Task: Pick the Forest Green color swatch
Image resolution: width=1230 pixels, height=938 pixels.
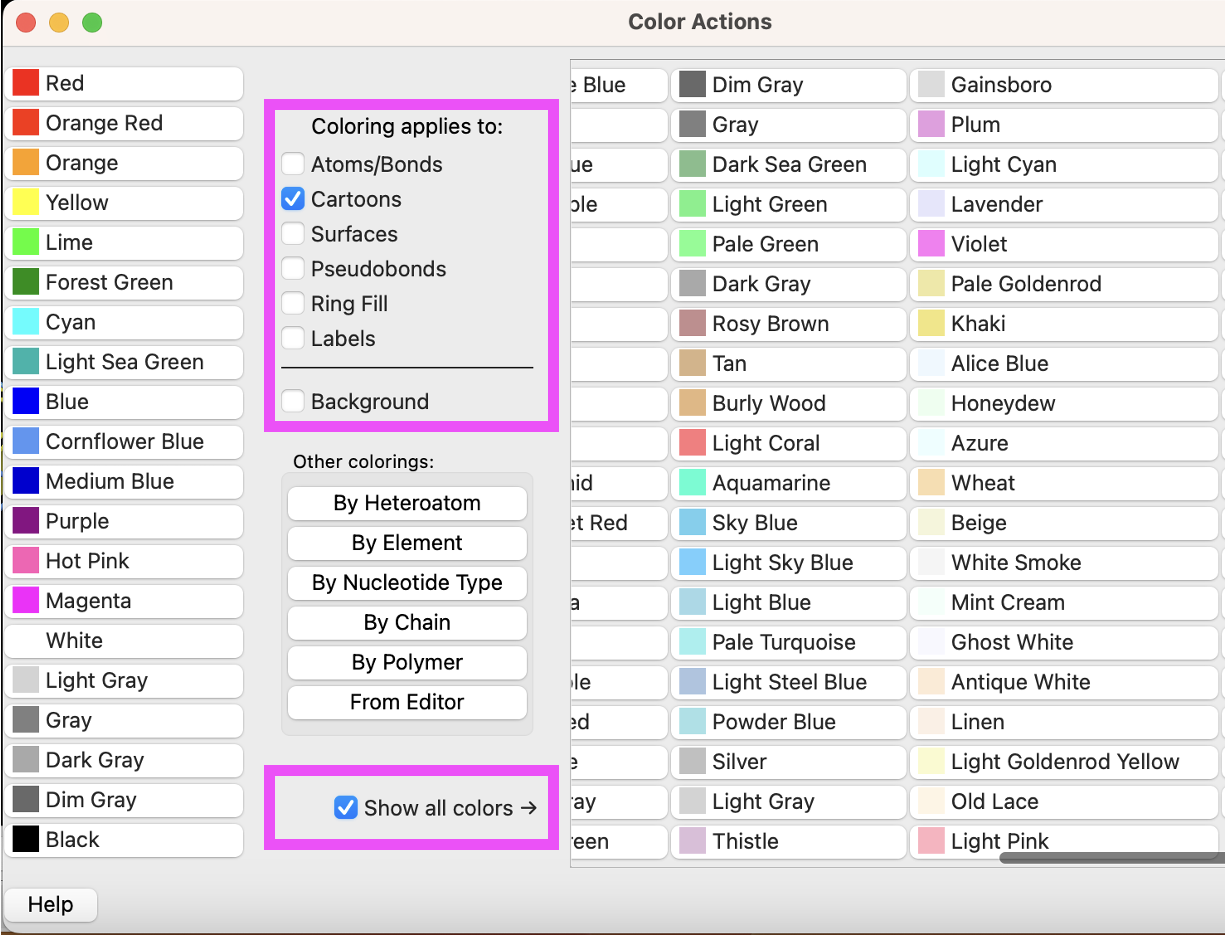Action: click(x=124, y=283)
